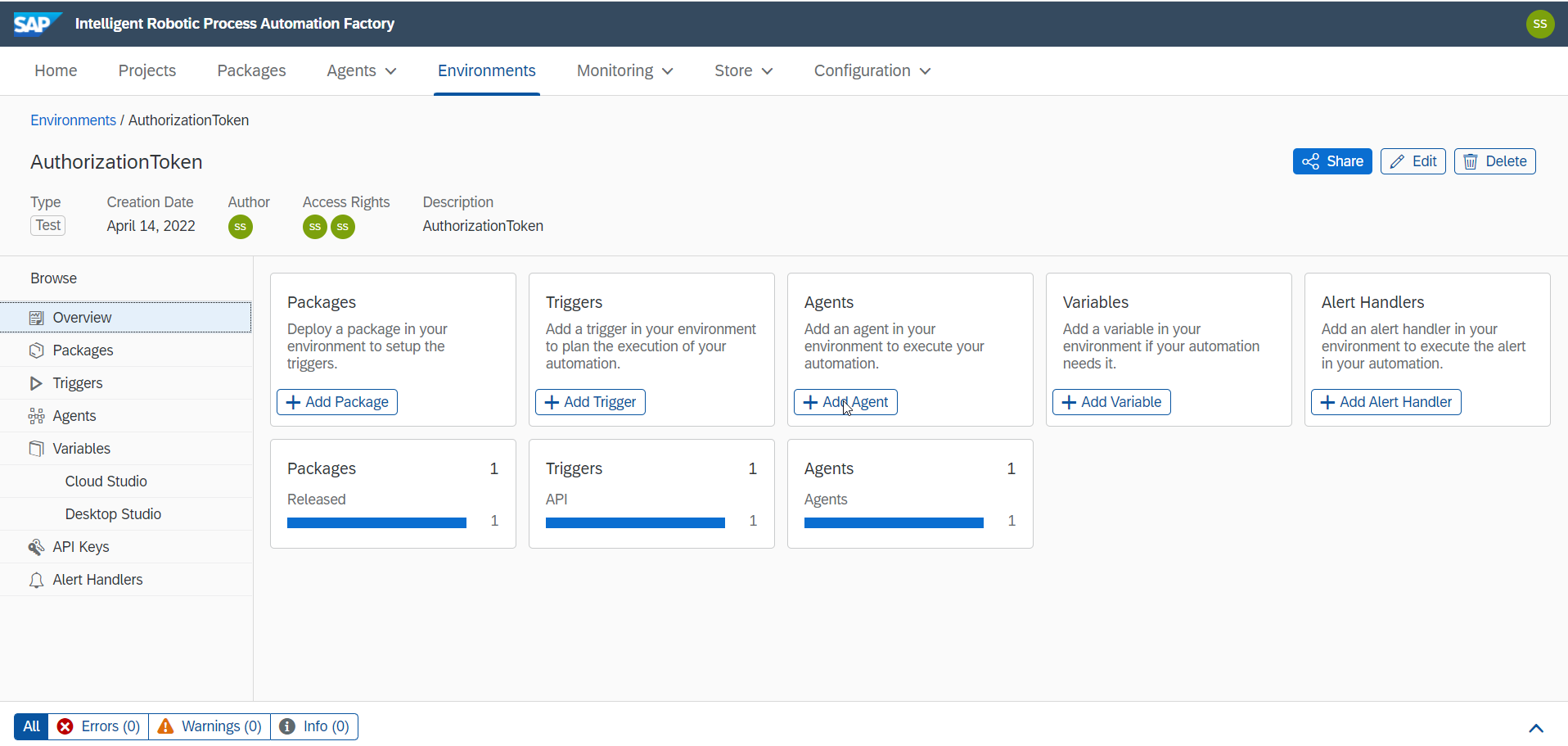
Task: Click the Agents summary card
Action: coord(910,494)
